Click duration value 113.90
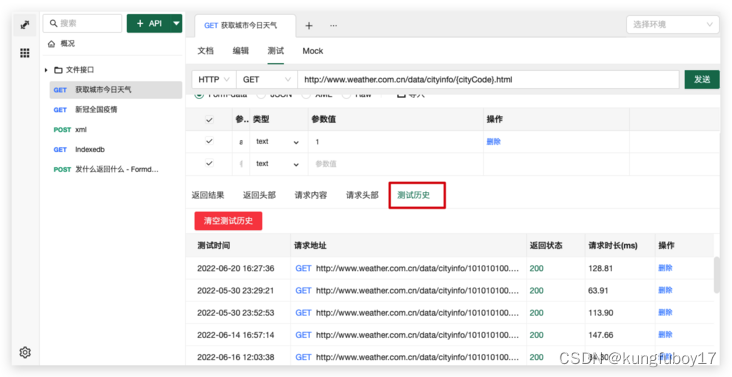This screenshot has height=377, width=732. (600, 313)
